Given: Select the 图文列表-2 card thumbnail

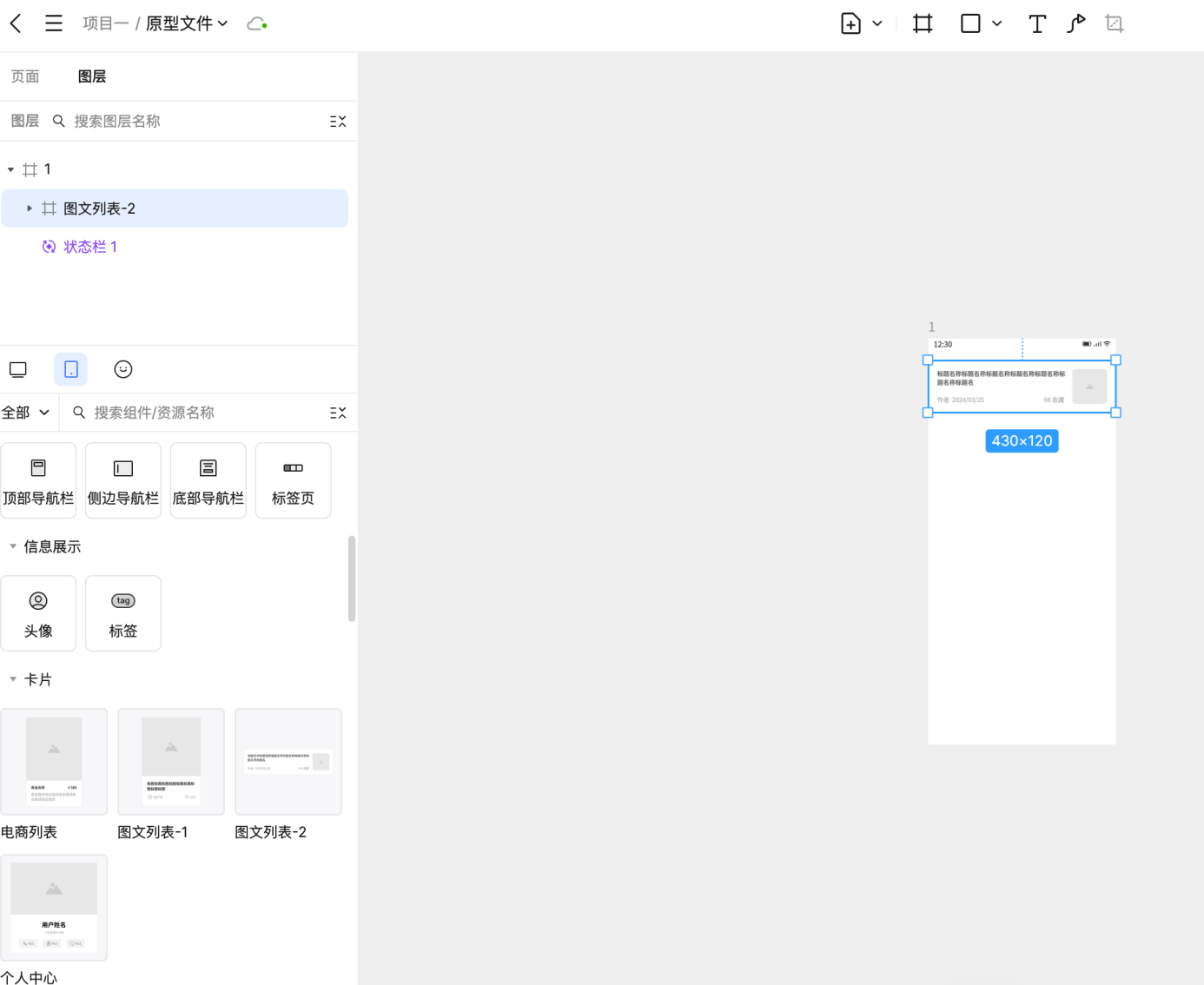Looking at the screenshot, I should (x=288, y=762).
